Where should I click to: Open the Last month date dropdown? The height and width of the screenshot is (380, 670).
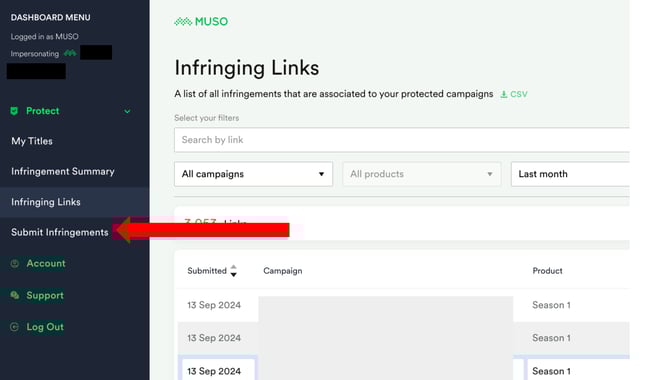(x=570, y=174)
